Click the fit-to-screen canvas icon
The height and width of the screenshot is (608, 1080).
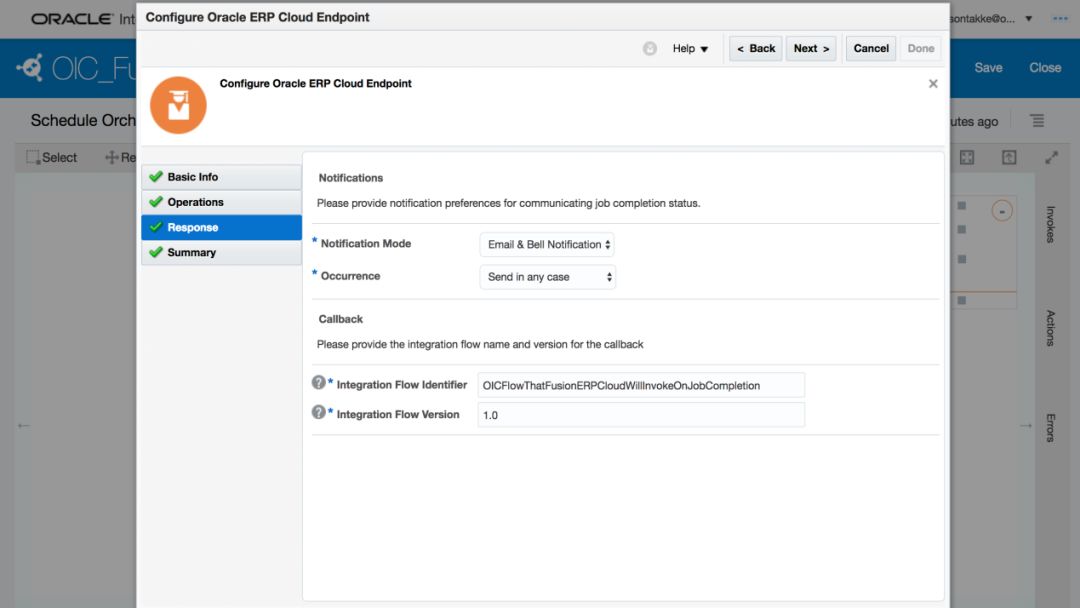967,158
